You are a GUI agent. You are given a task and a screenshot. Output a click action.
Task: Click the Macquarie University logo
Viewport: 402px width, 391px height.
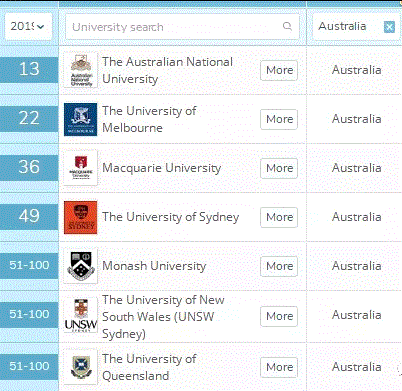[x=81, y=168]
